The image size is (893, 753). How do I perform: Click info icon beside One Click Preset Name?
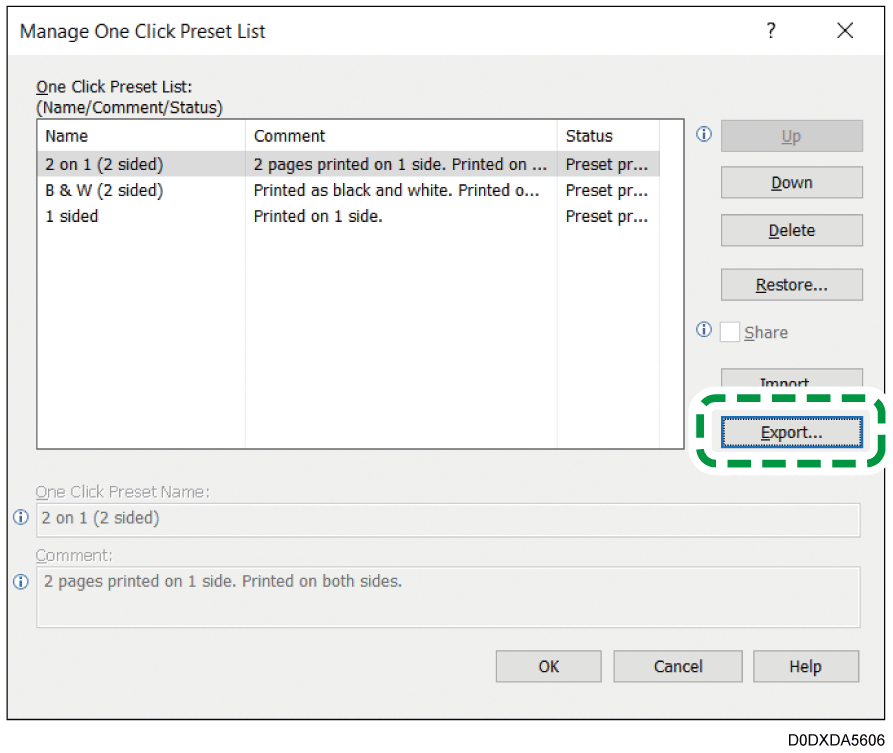[20, 518]
